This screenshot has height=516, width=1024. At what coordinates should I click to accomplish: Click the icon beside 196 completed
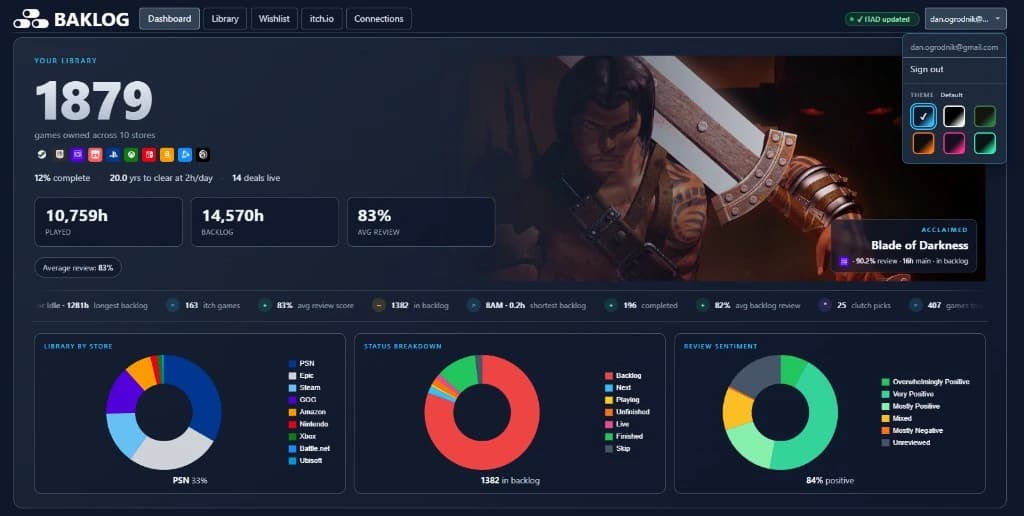pos(611,305)
